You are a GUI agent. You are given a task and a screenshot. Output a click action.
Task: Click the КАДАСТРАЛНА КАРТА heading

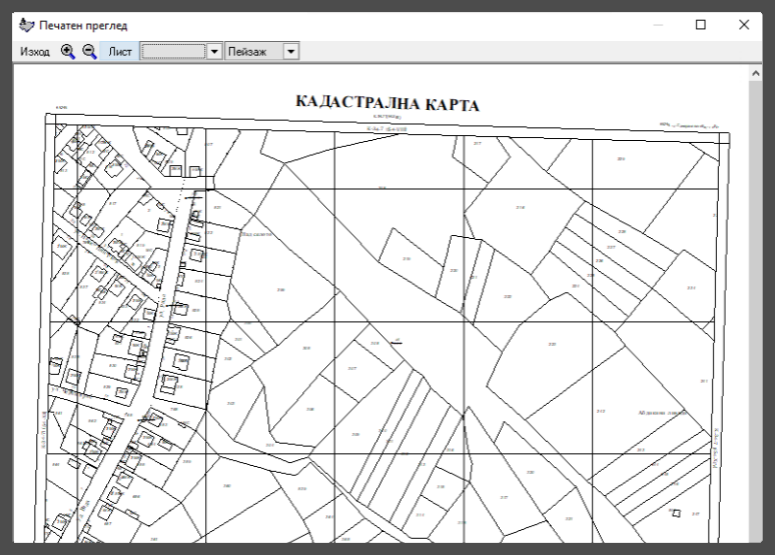click(388, 104)
